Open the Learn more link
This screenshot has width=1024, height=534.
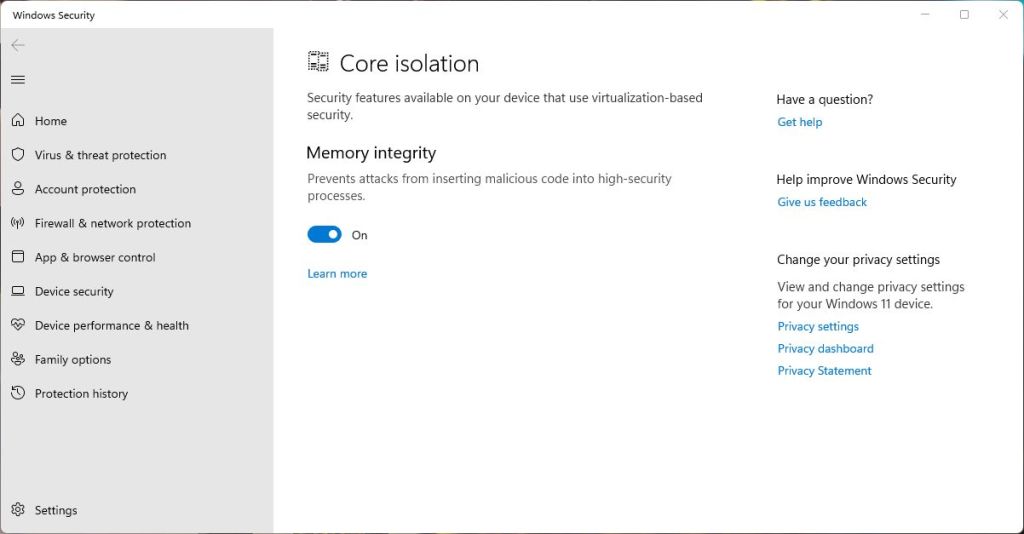click(337, 274)
